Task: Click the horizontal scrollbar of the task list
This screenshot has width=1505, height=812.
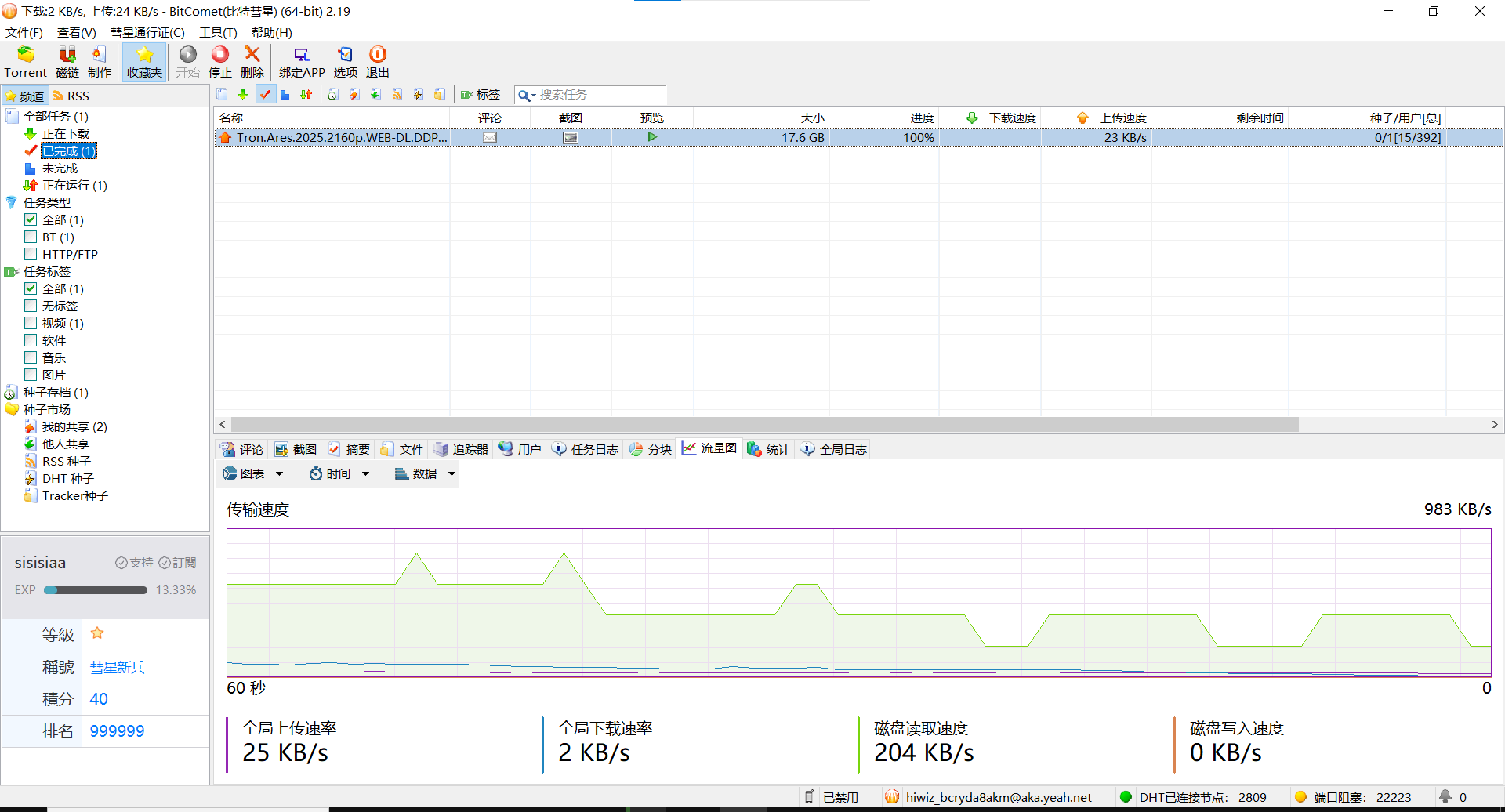Action: pos(764,424)
